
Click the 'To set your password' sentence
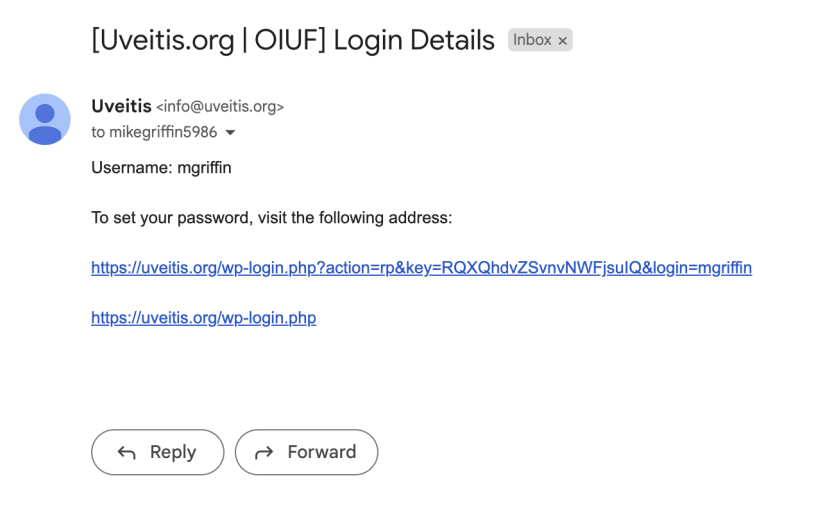[271, 218]
